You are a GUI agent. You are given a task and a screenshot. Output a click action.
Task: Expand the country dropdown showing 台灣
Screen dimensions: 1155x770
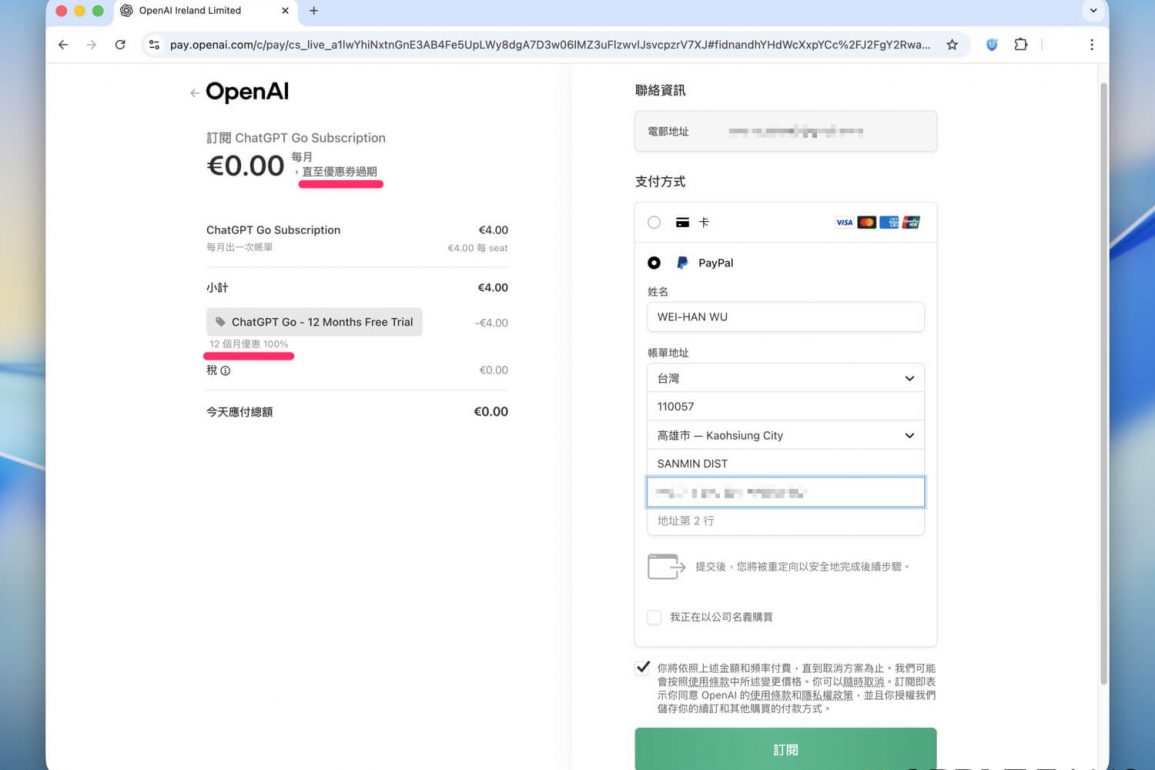(x=785, y=379)
